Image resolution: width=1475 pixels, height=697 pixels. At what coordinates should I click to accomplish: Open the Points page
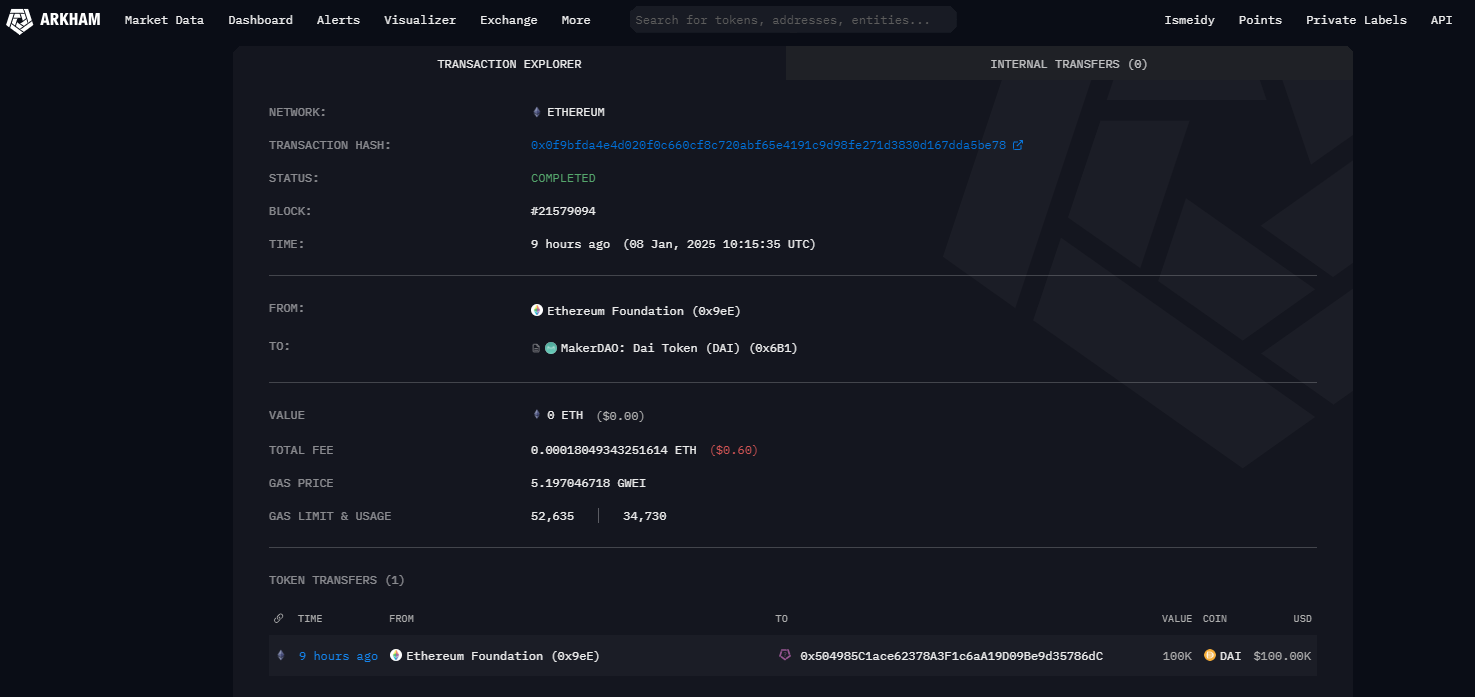point(1260,20)
